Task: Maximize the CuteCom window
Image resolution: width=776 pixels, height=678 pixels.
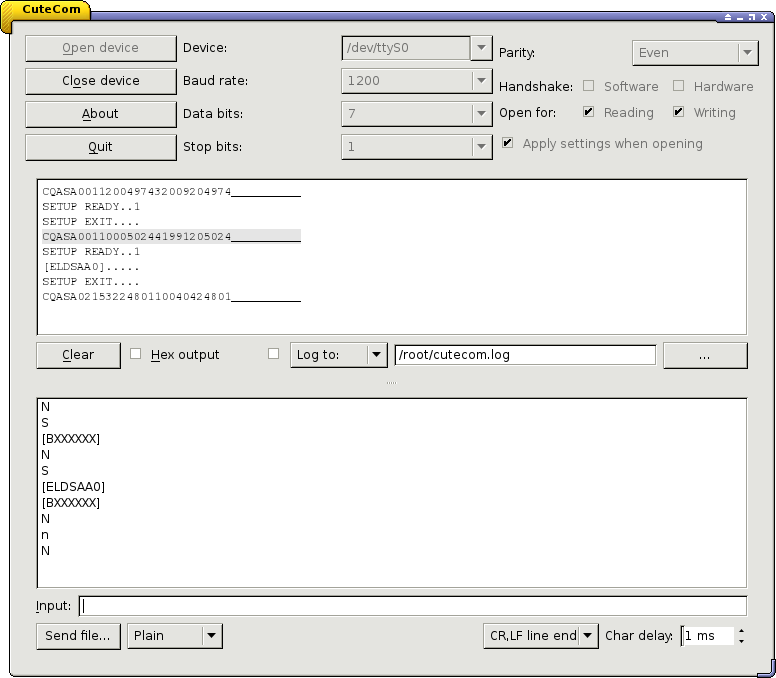Action: tap(752, 17)
